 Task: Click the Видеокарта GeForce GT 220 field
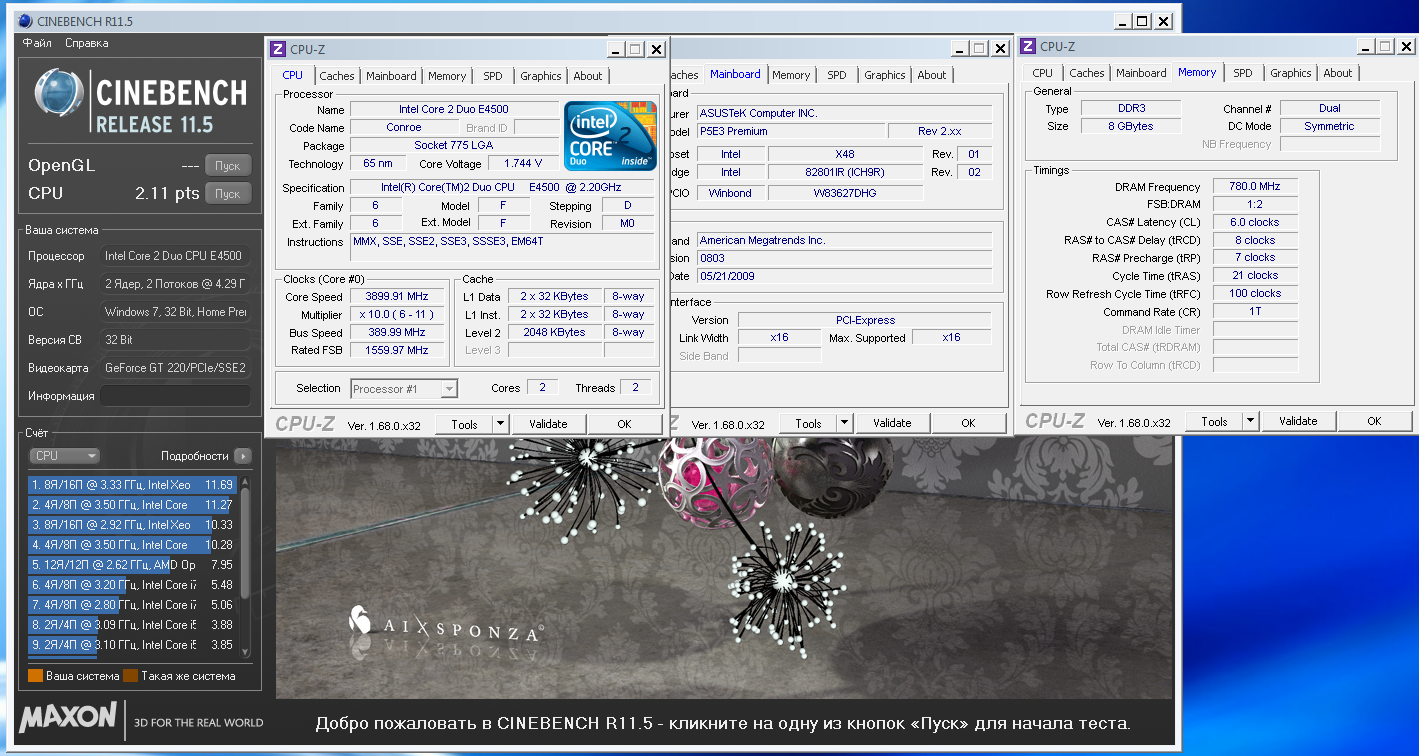[x=175, y=368]
